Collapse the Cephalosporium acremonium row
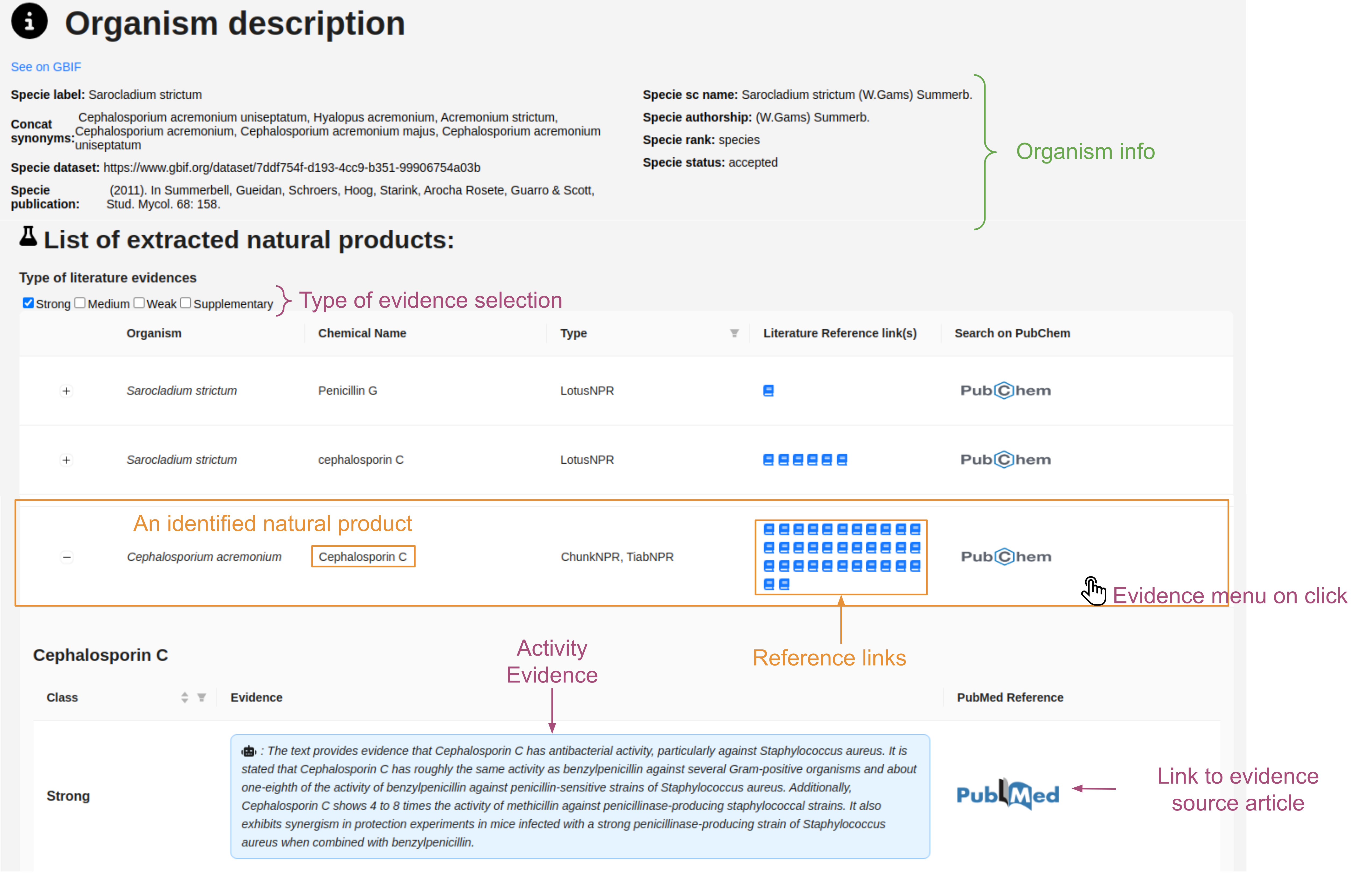Screen dimensions: 1355x896 point(67,557)
